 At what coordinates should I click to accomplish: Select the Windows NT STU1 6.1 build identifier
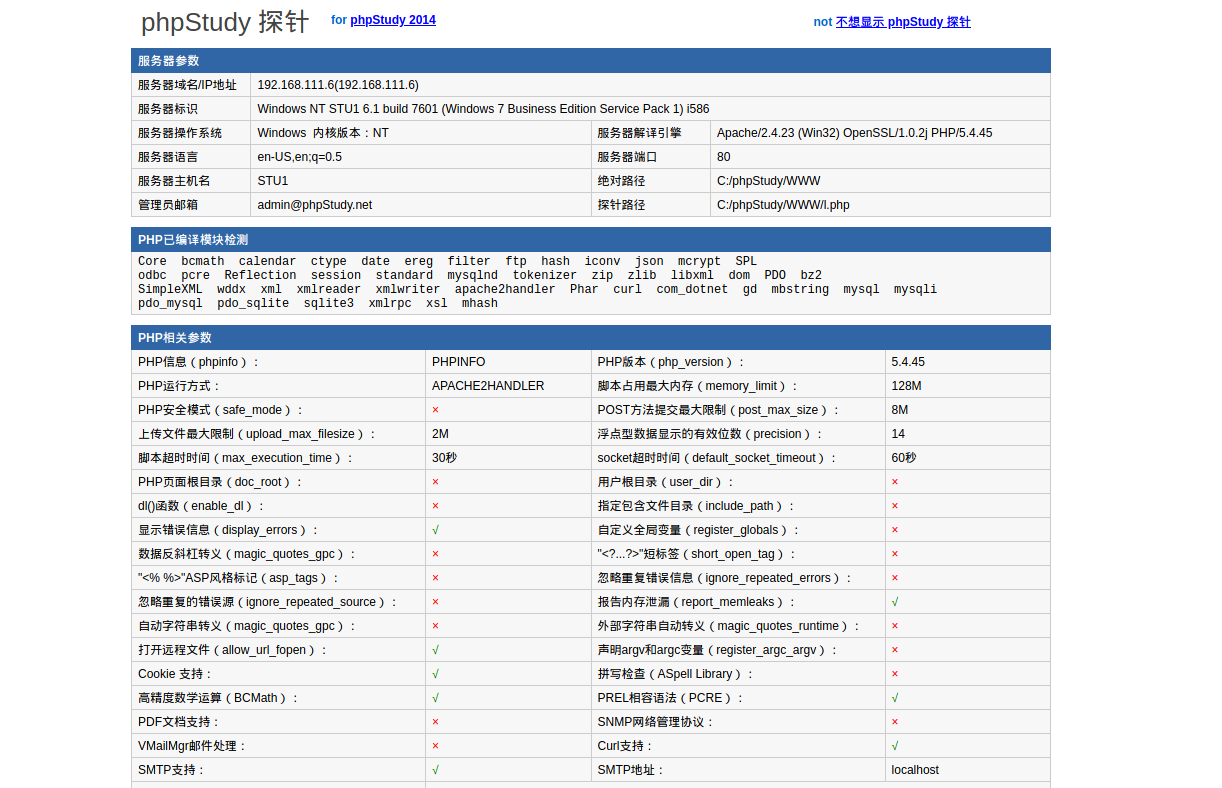click(x=483, y=109)
